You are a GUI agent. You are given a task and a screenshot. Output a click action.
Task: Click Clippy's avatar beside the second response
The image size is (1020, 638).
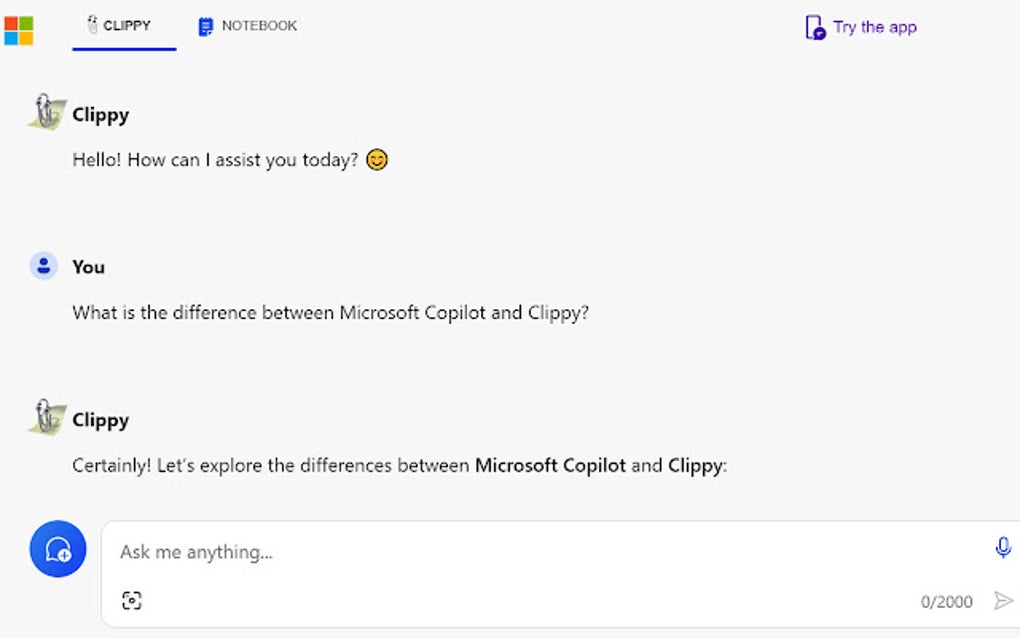44,416
